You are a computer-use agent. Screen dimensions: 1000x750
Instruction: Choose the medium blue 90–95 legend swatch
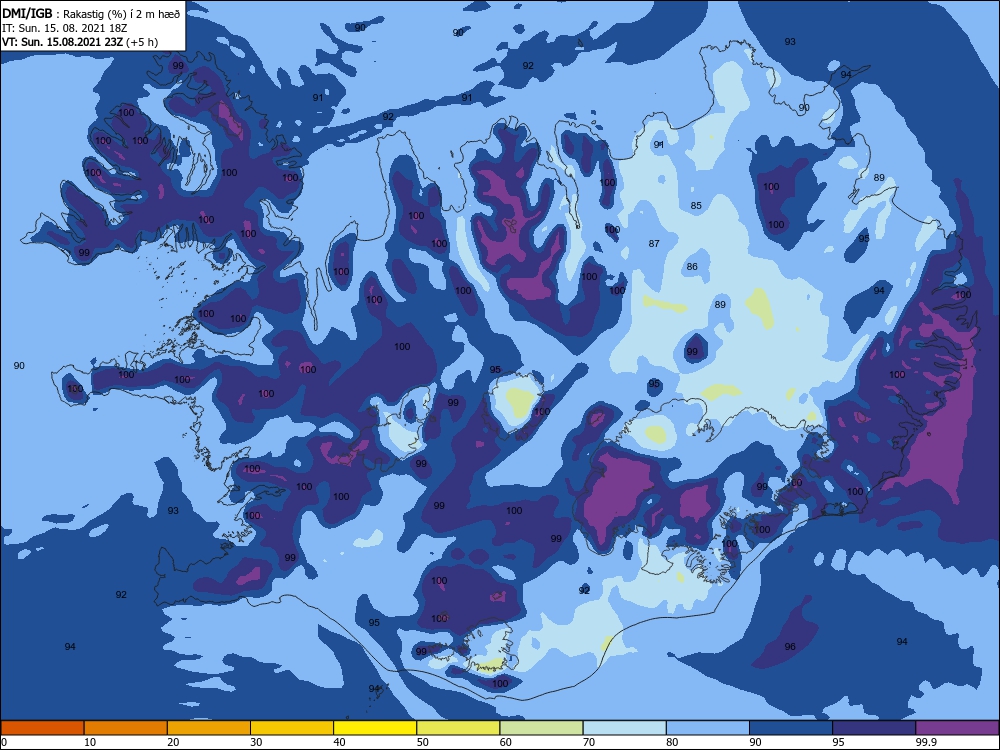pyautogui.click(x=791, y=728)
